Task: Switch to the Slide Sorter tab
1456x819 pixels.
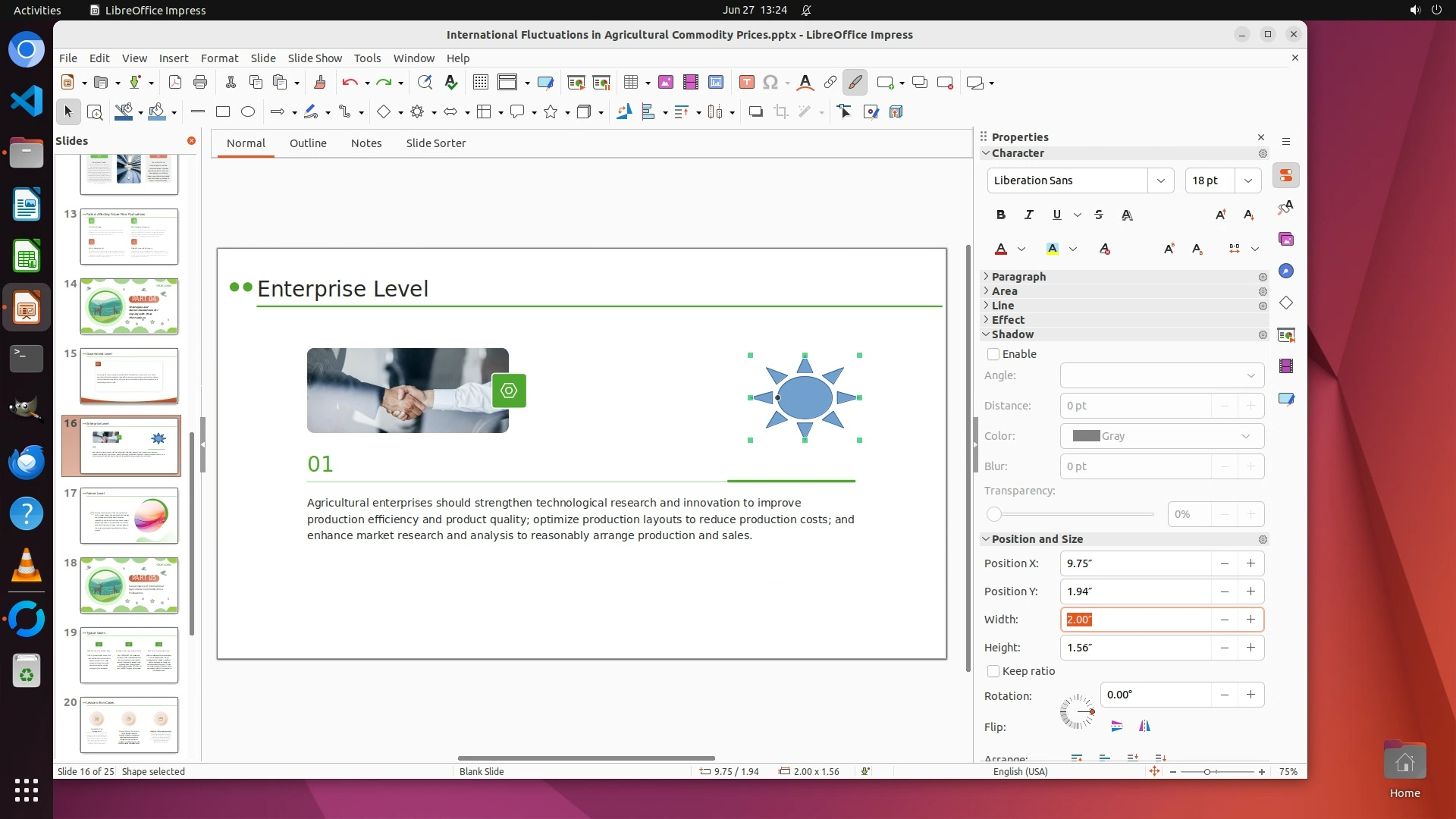Action: (435, 143)
